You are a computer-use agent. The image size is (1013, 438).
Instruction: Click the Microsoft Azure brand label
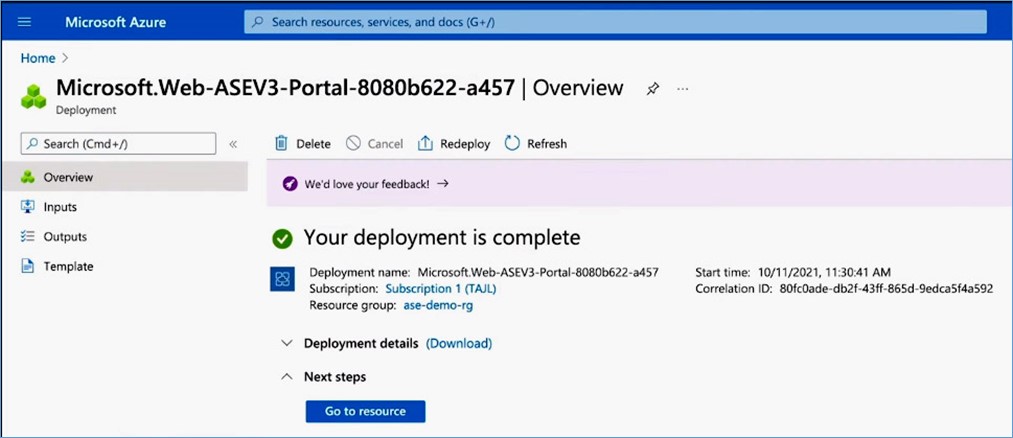116,22
